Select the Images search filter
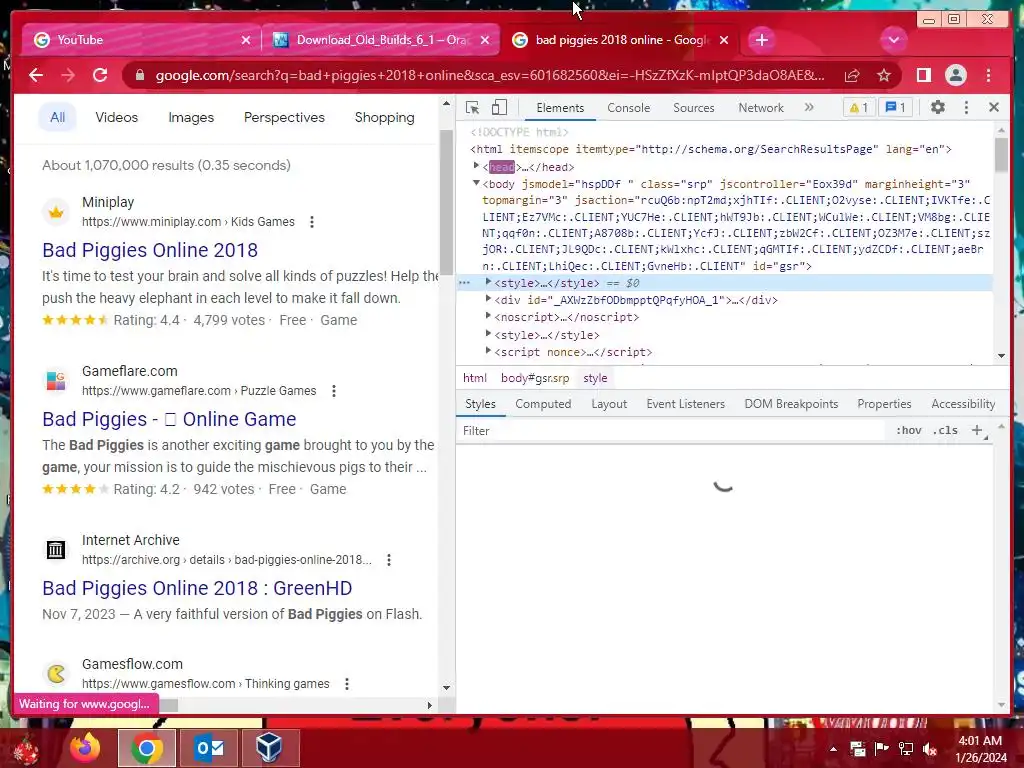This screenshot has height=768, width=1024. 191,118
